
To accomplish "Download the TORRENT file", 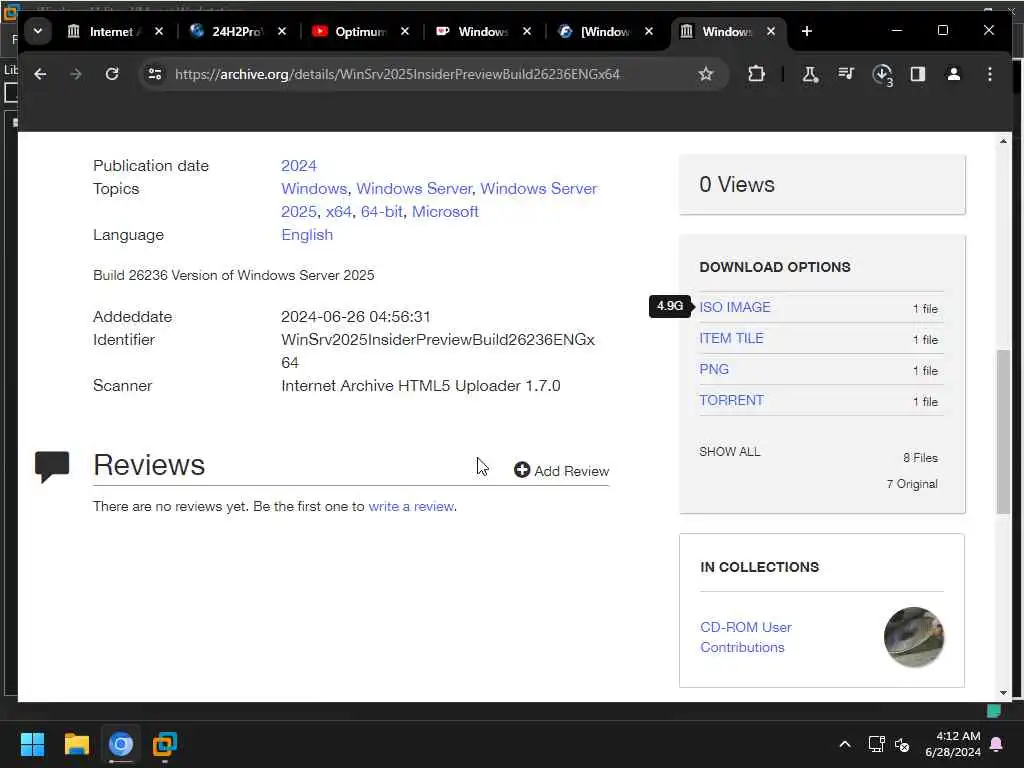I will (731, 400).
